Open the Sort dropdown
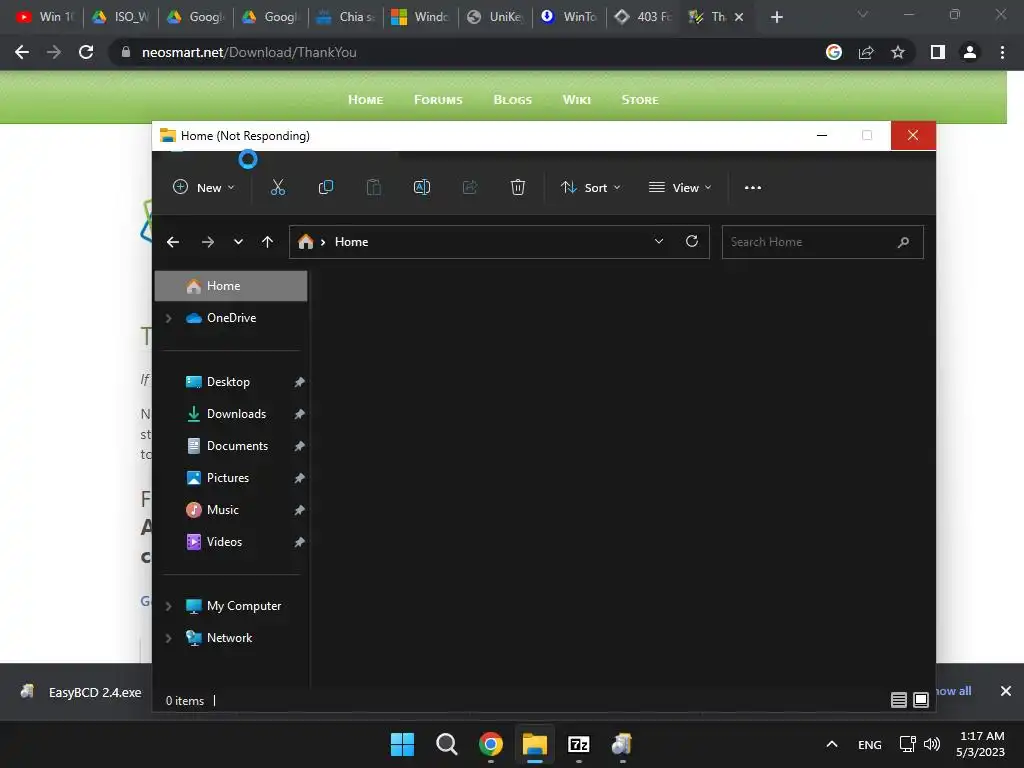Screen dimensions: 1024x768 click(x=590, y=187)
